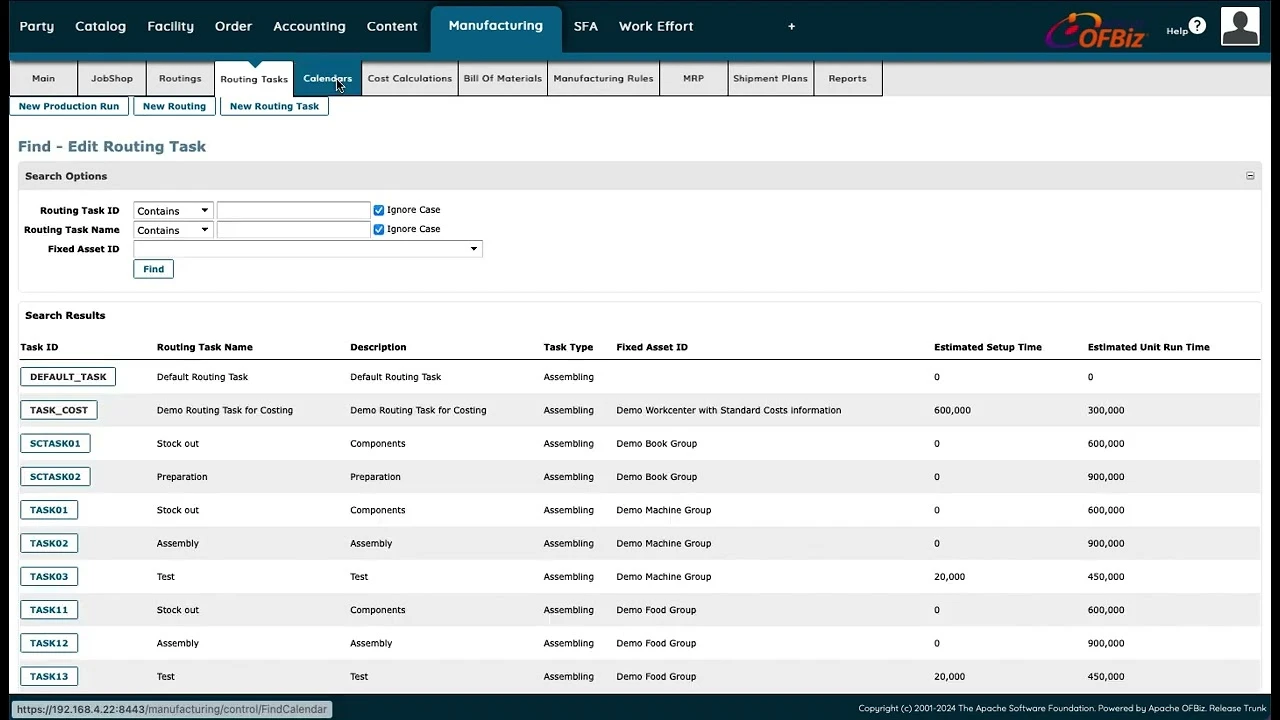Collapse the Search Options panel
Screen dimensions: 1280x720
point(1250,176)
